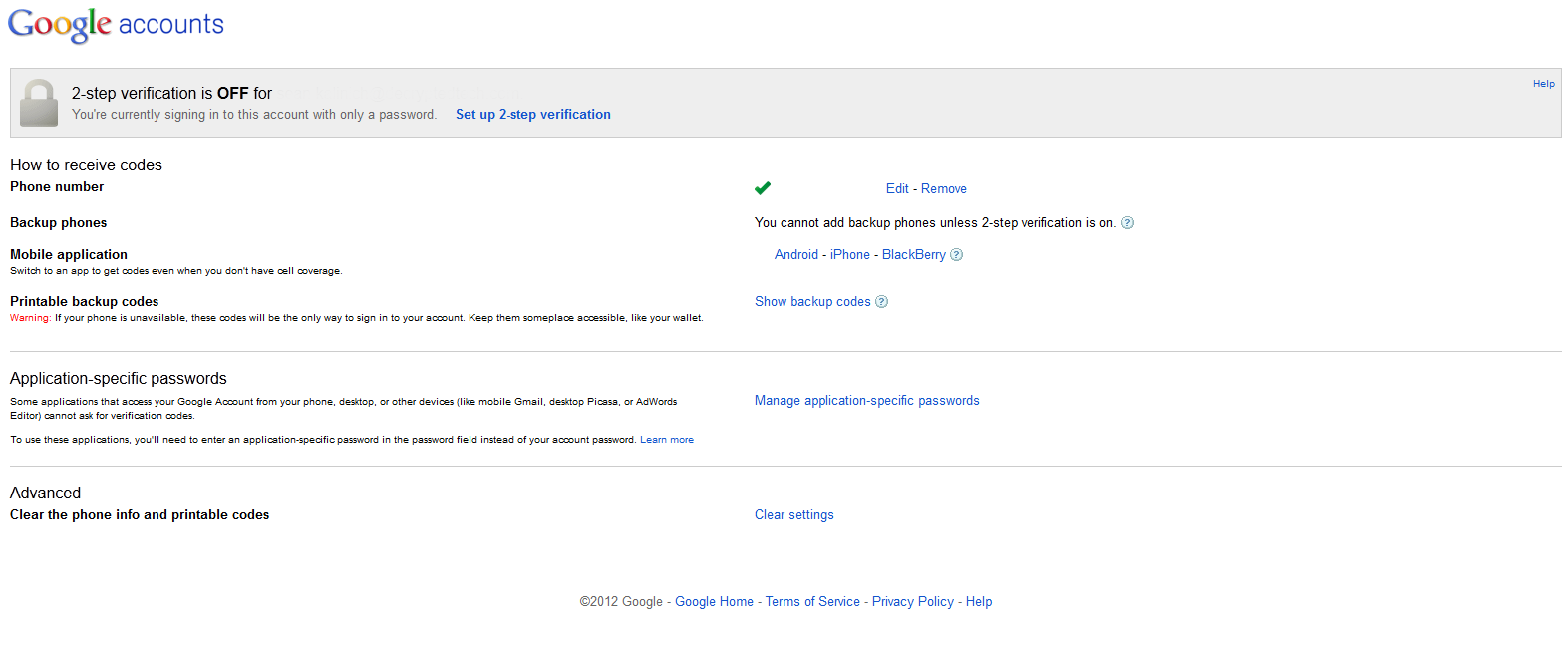Viewport: 1568px width, 659px height.
Task: Open Privacy Policy in the footer
Action: point(913,602)
